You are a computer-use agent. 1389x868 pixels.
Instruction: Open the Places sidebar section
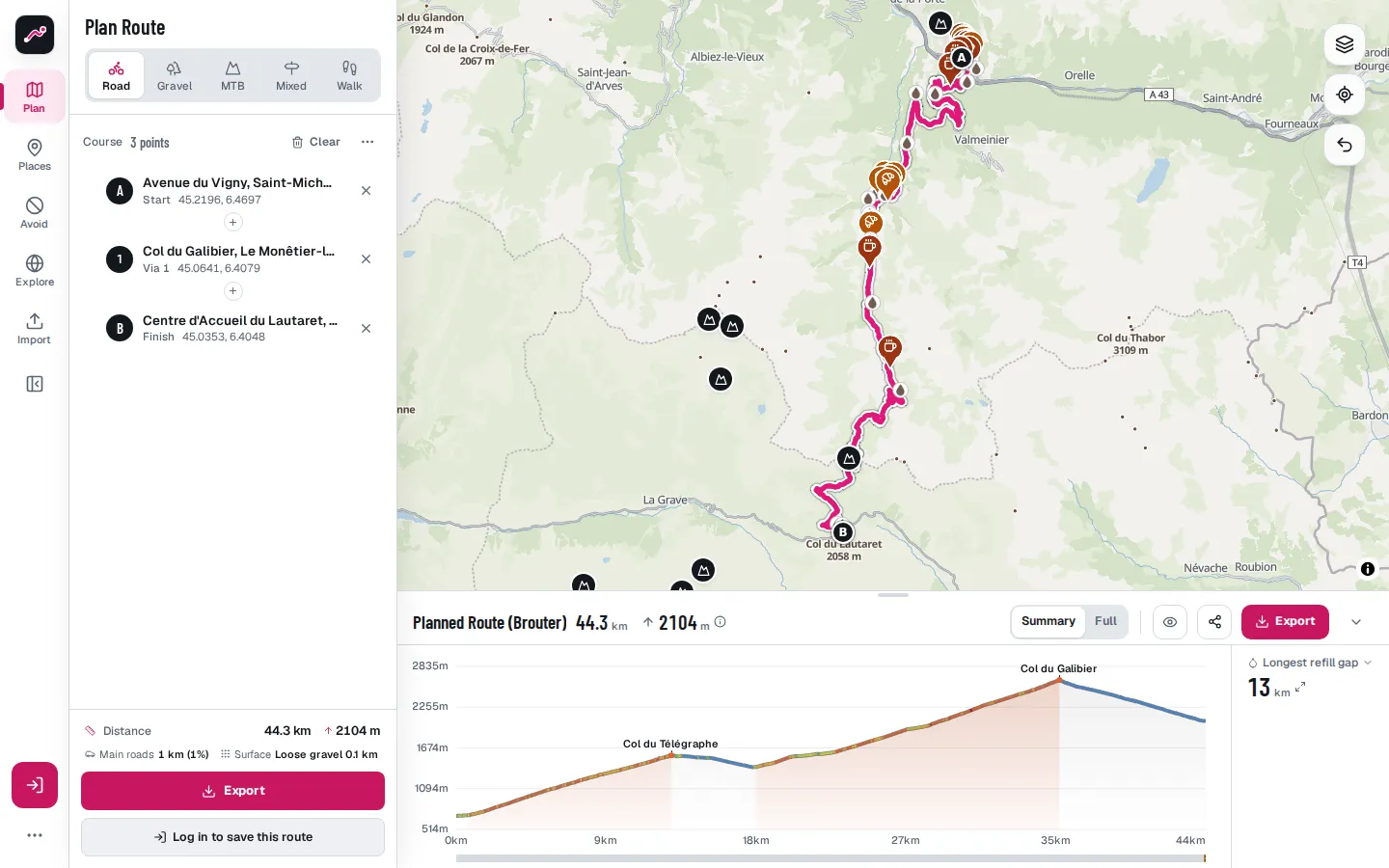tap(35, 154)
